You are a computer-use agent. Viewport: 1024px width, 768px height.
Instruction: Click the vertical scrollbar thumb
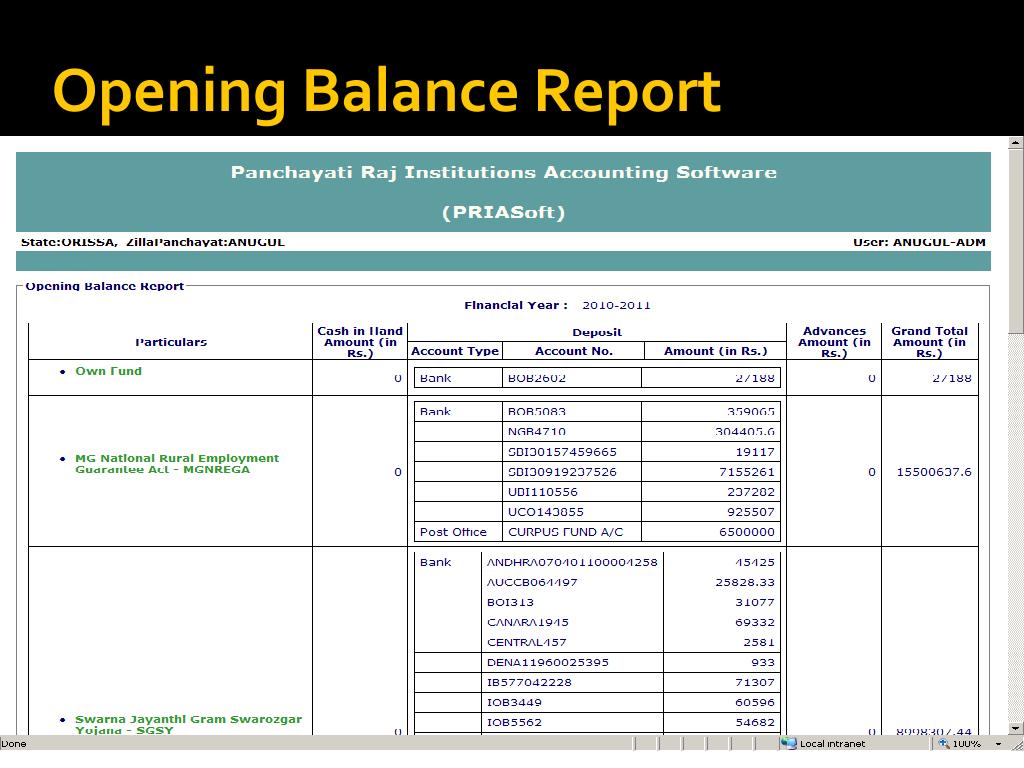click(x=1016, y=242)
